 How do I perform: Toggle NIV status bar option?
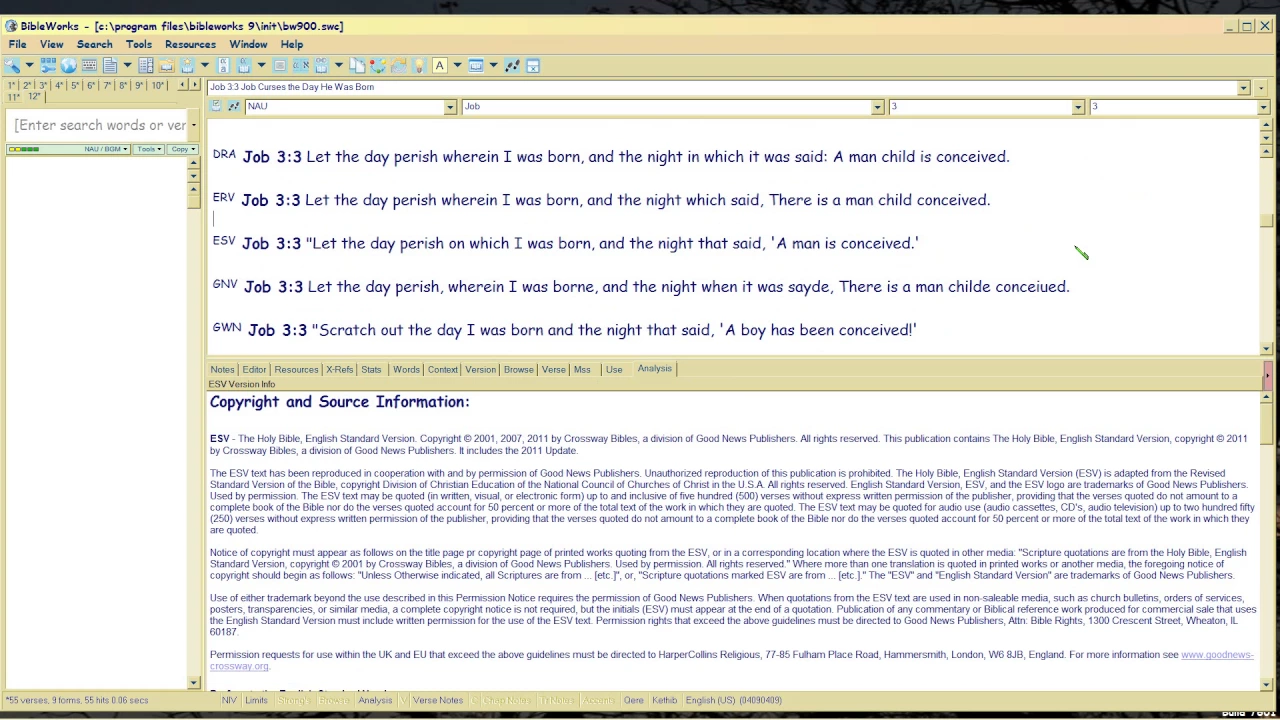tap(229, 700)
